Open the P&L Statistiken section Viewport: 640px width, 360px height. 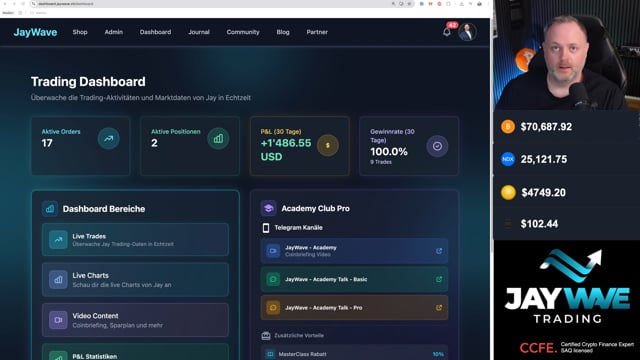tap(135, 352)
